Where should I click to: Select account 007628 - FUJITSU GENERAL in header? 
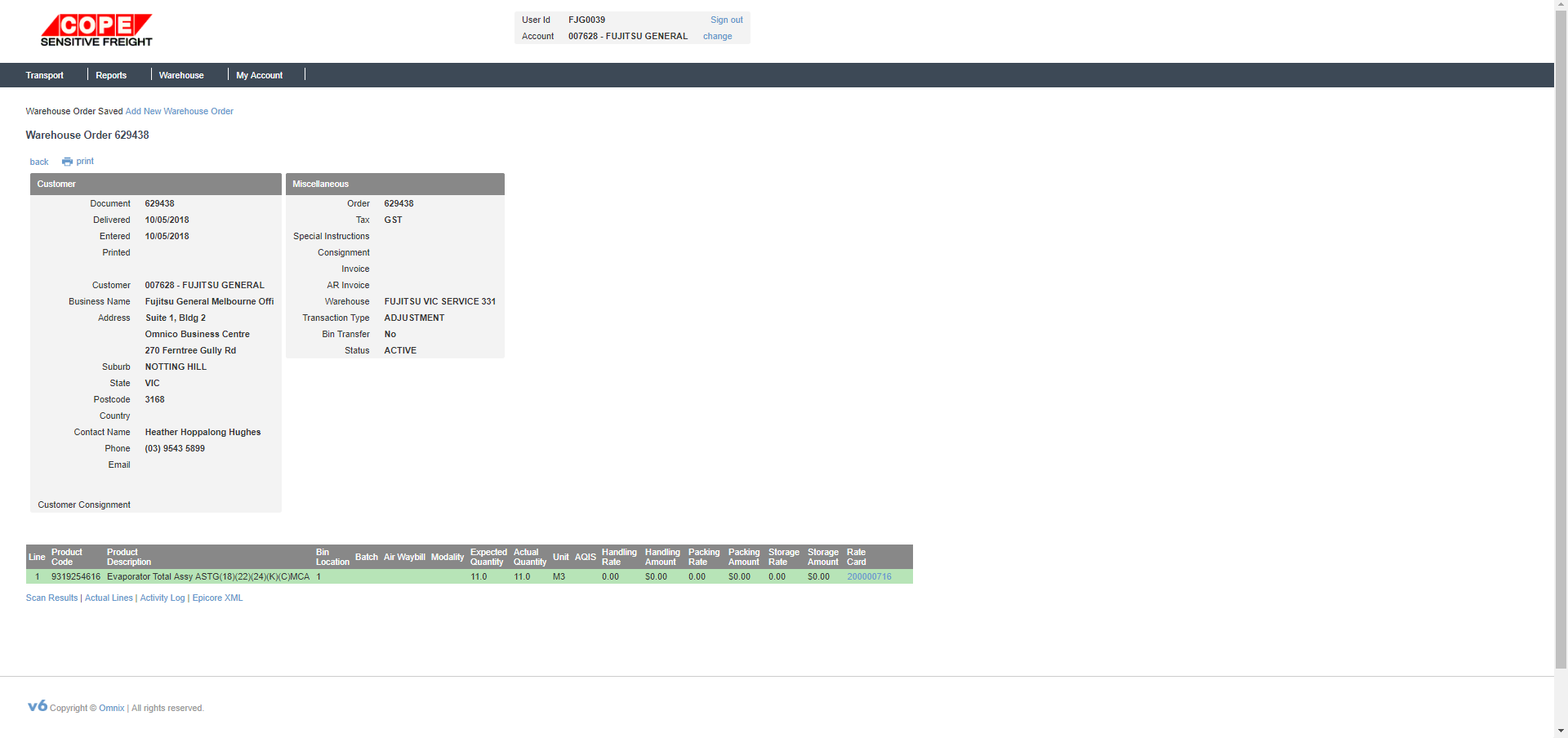(628, 36)
